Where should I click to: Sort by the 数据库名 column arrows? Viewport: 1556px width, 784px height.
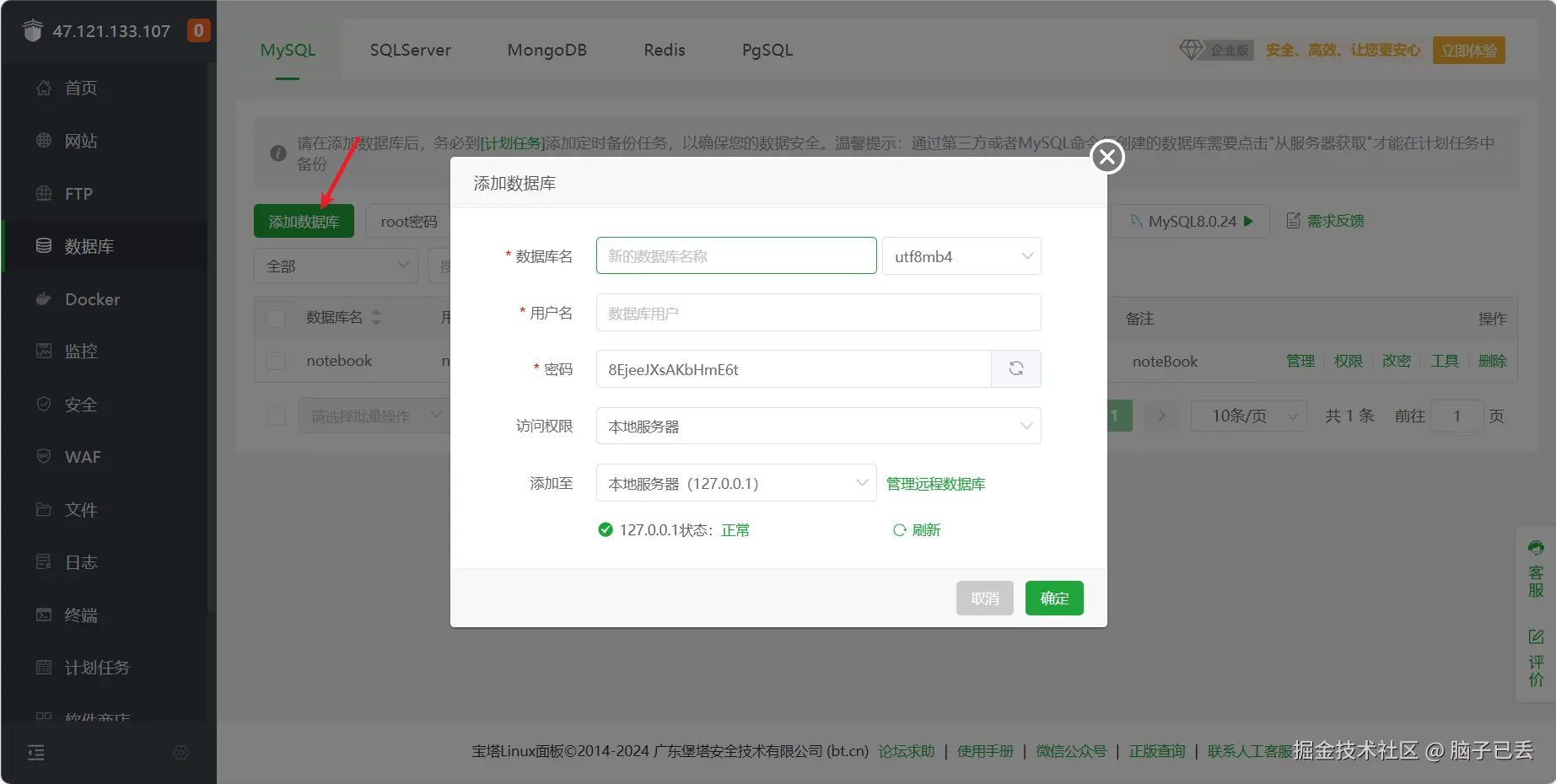[376, 318]
